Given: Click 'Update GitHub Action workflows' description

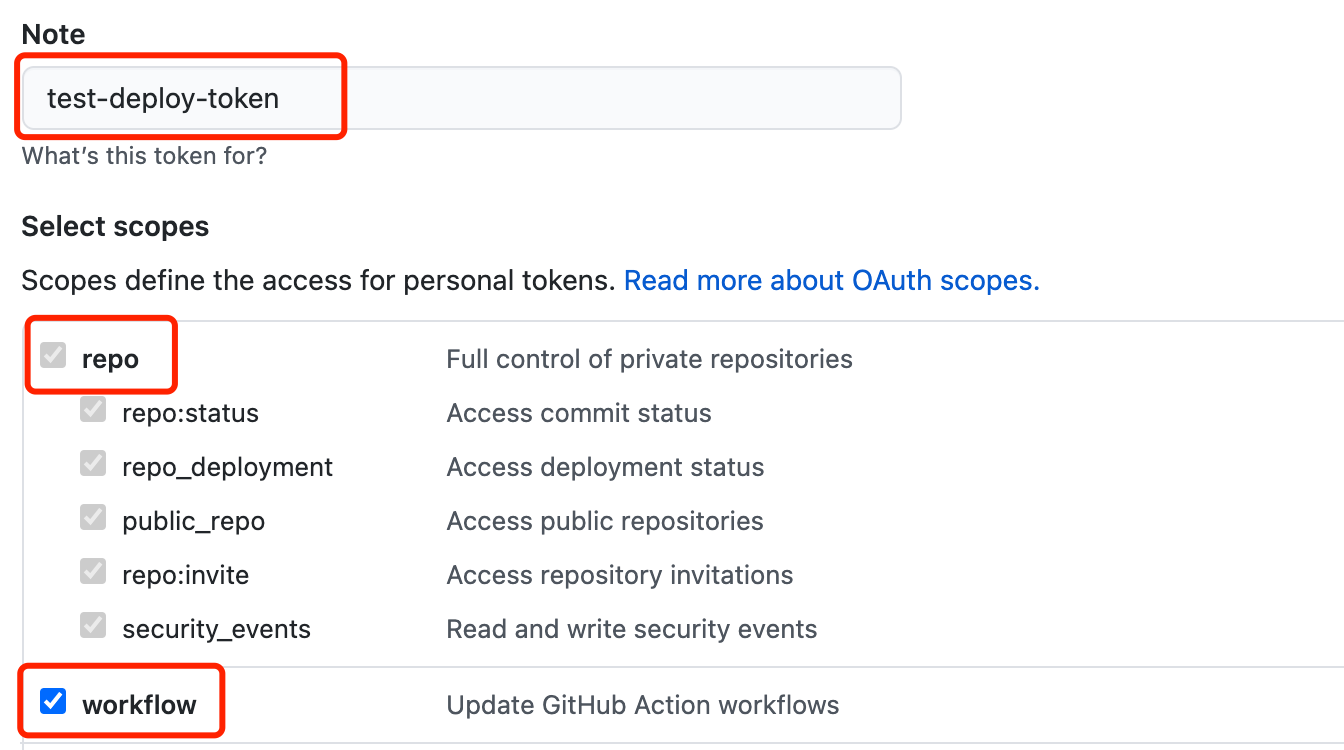Looking at the screenshot, I should (642, 705).
